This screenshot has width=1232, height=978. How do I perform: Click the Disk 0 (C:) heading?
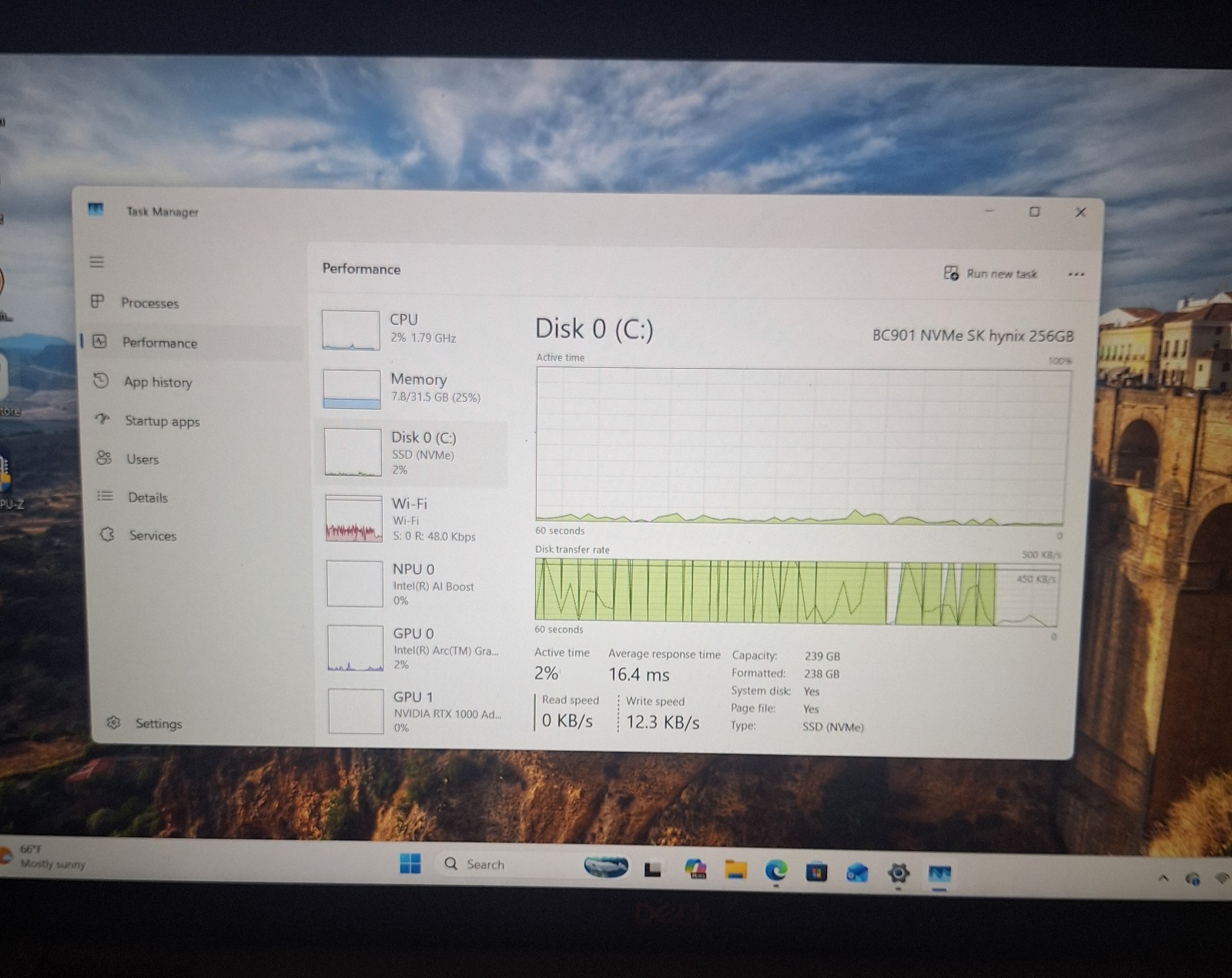(594, 329)
